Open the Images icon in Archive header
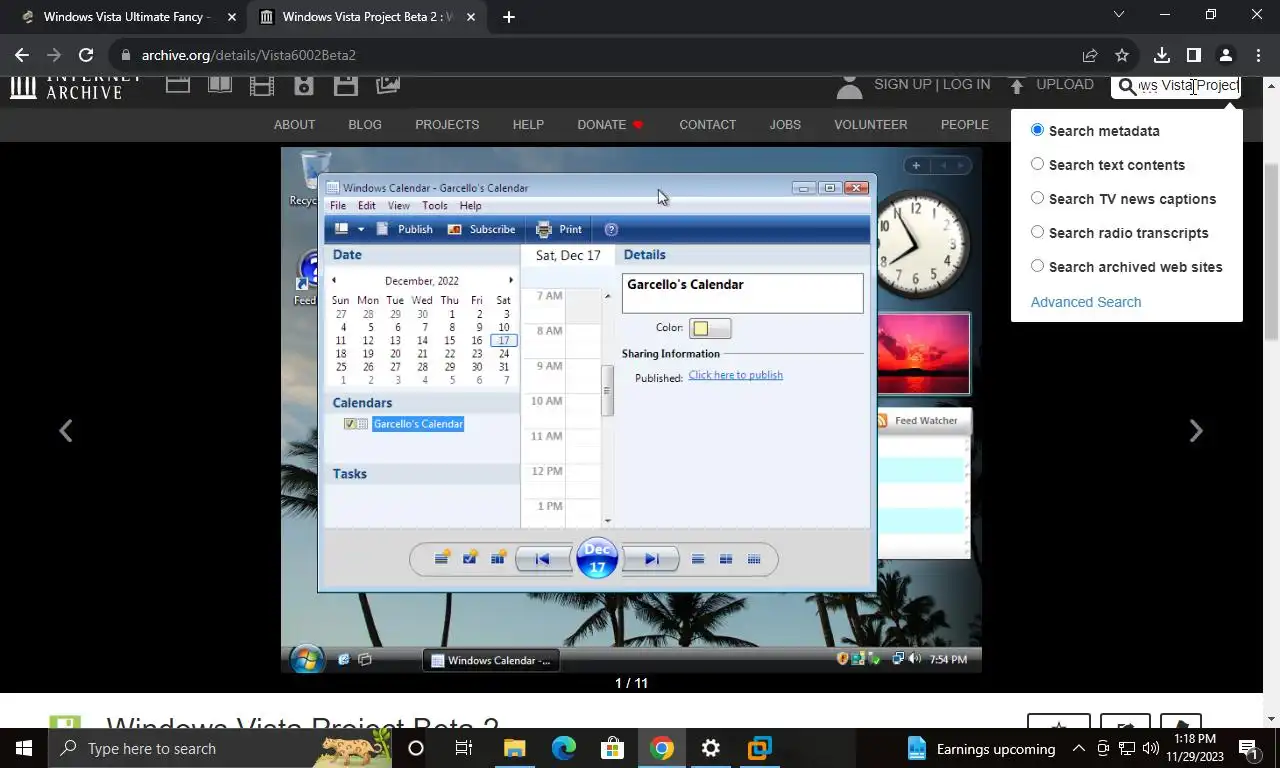Image resolution: width=1280 pixels, height=768 pixels. (x=388, y=85)
